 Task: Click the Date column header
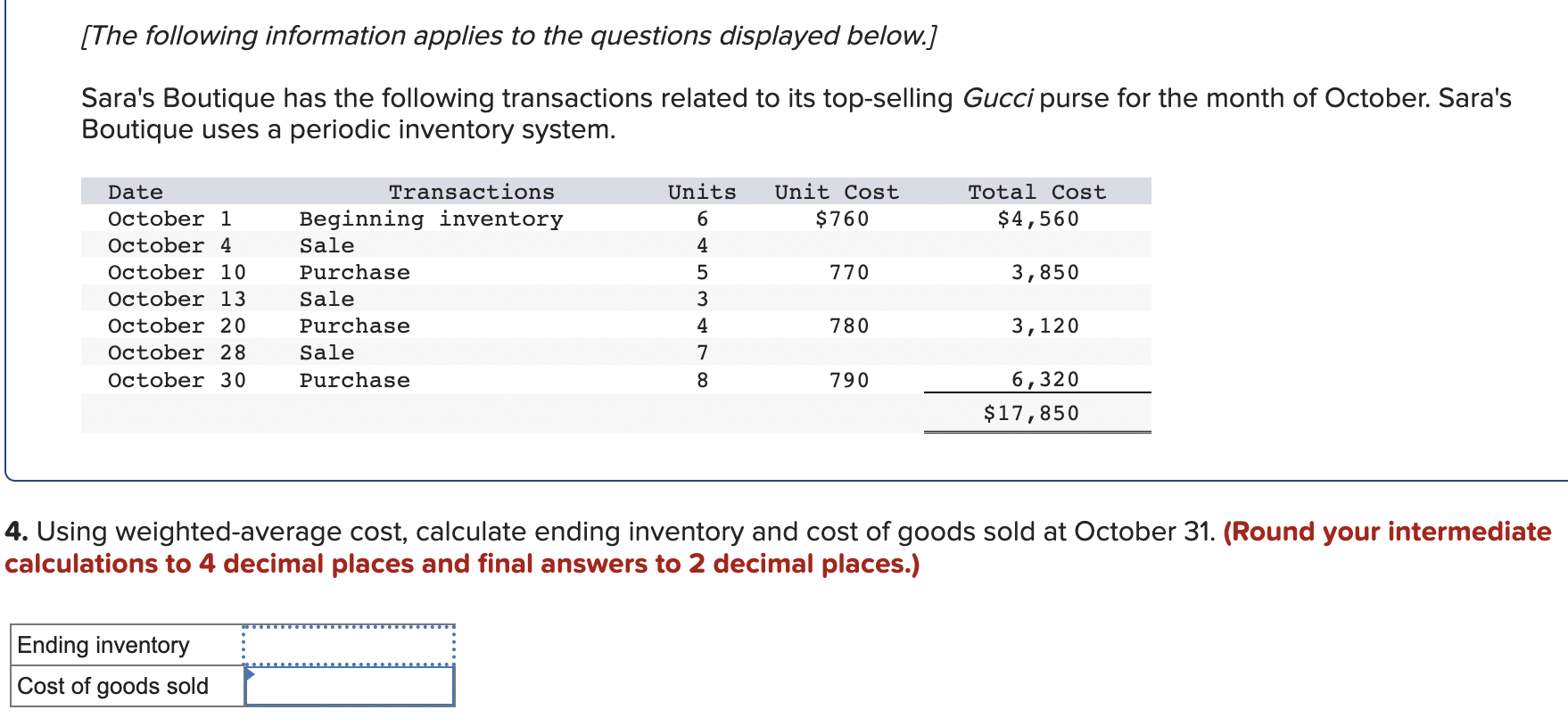coord(136,192)
